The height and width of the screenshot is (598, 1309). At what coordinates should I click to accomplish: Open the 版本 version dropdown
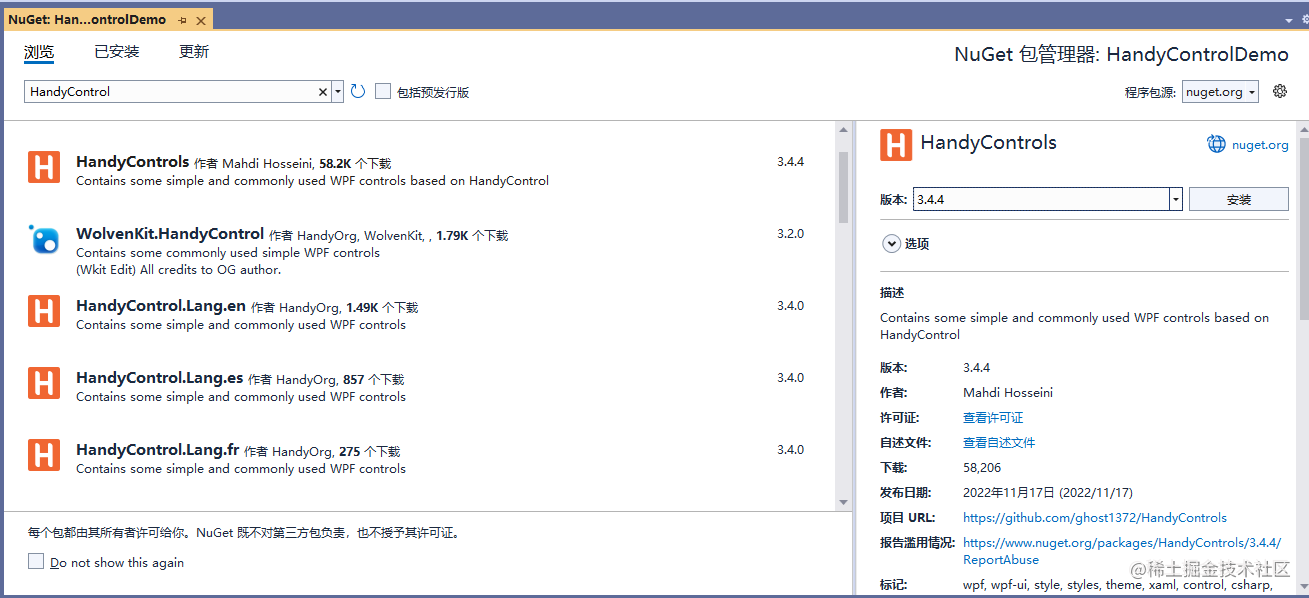click(1174, 199)
